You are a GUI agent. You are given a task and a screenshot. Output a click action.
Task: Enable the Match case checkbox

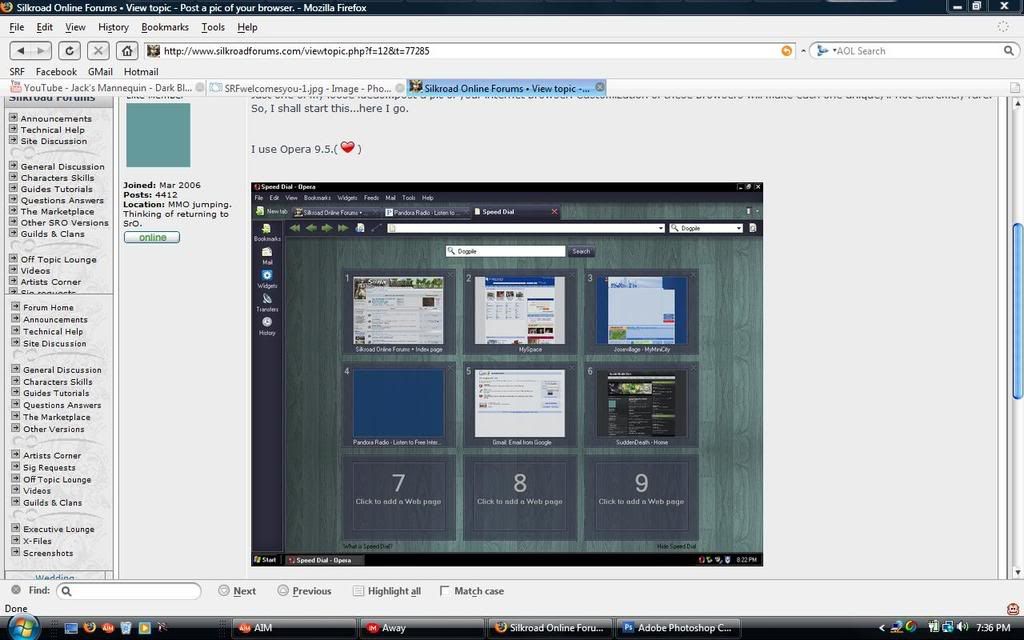tap(445, 591)
